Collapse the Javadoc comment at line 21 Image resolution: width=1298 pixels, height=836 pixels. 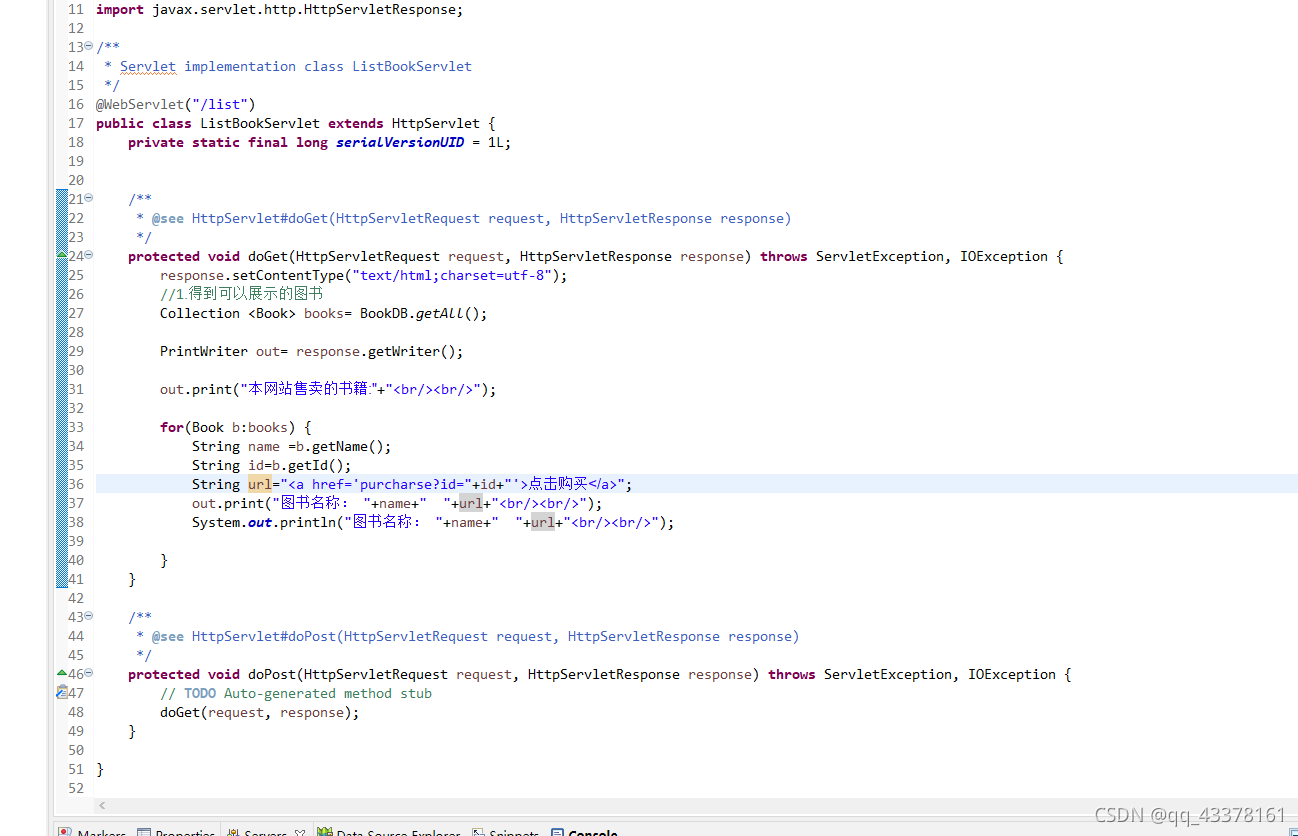pos(88,198)
